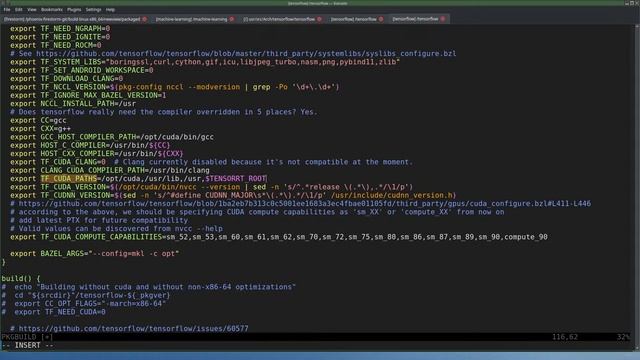Image resolution: width=640 pixels, height=360 pixels.
Task: Click $TENSORRT_ROOT at end of line
Action: pyautogui.click(x=236, y=179)
